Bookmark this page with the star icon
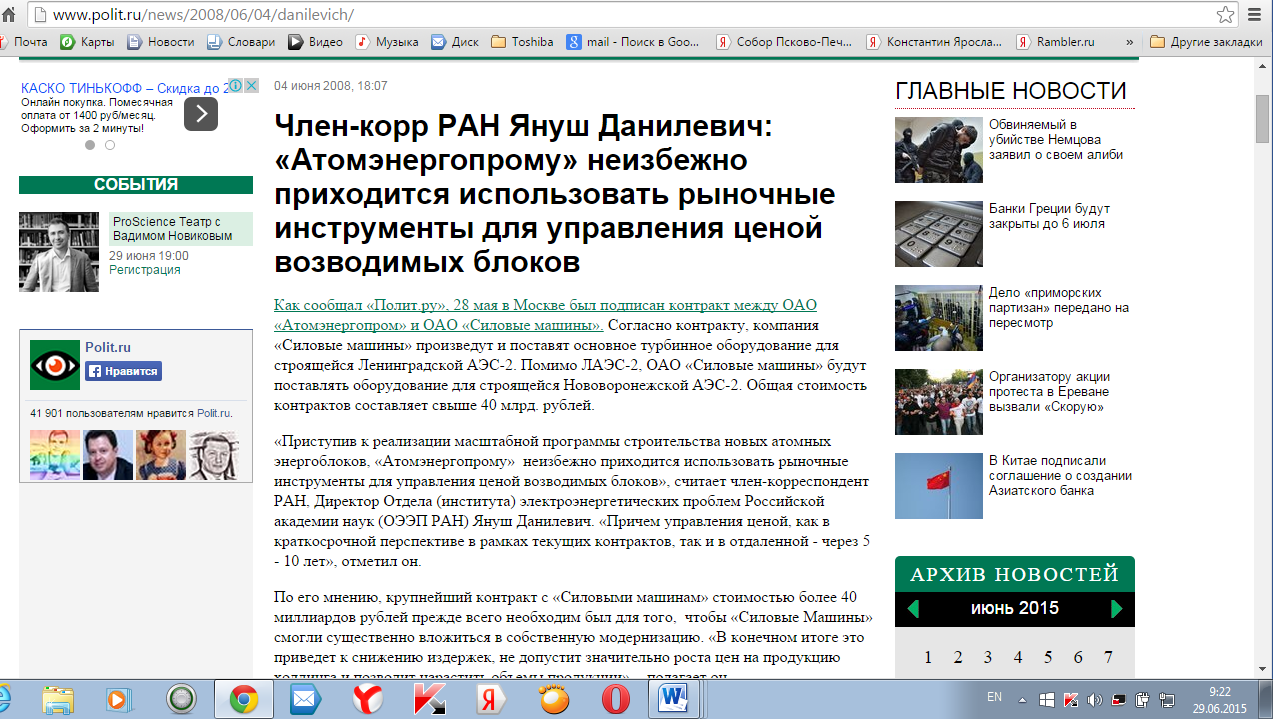Screen dimensions: 1273x719 point(1225,14)
